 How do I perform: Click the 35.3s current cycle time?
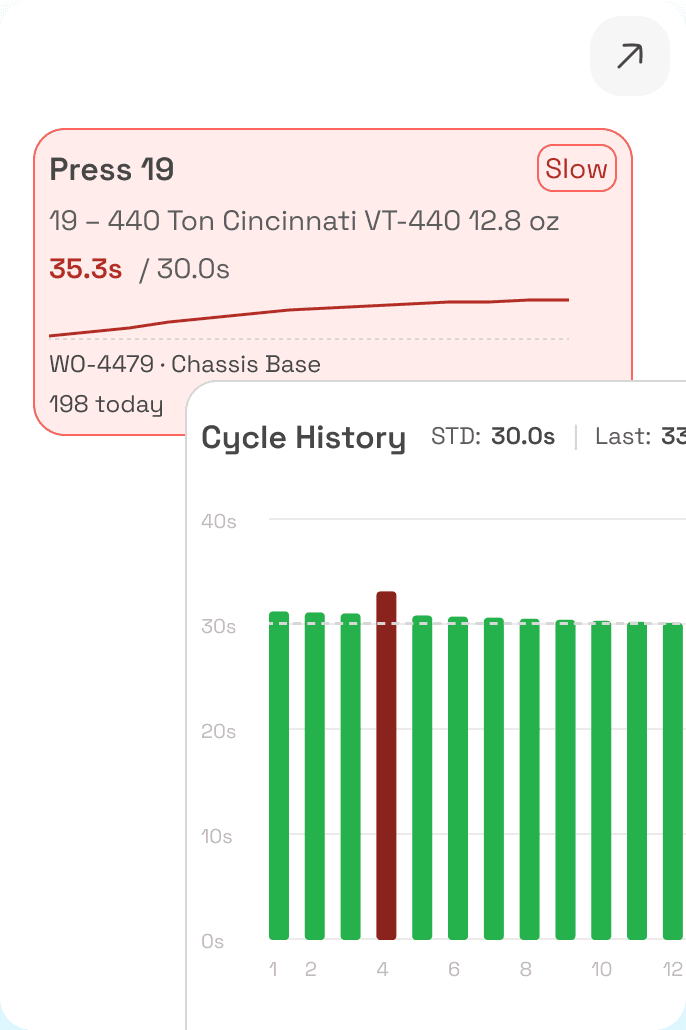point(85,269)
